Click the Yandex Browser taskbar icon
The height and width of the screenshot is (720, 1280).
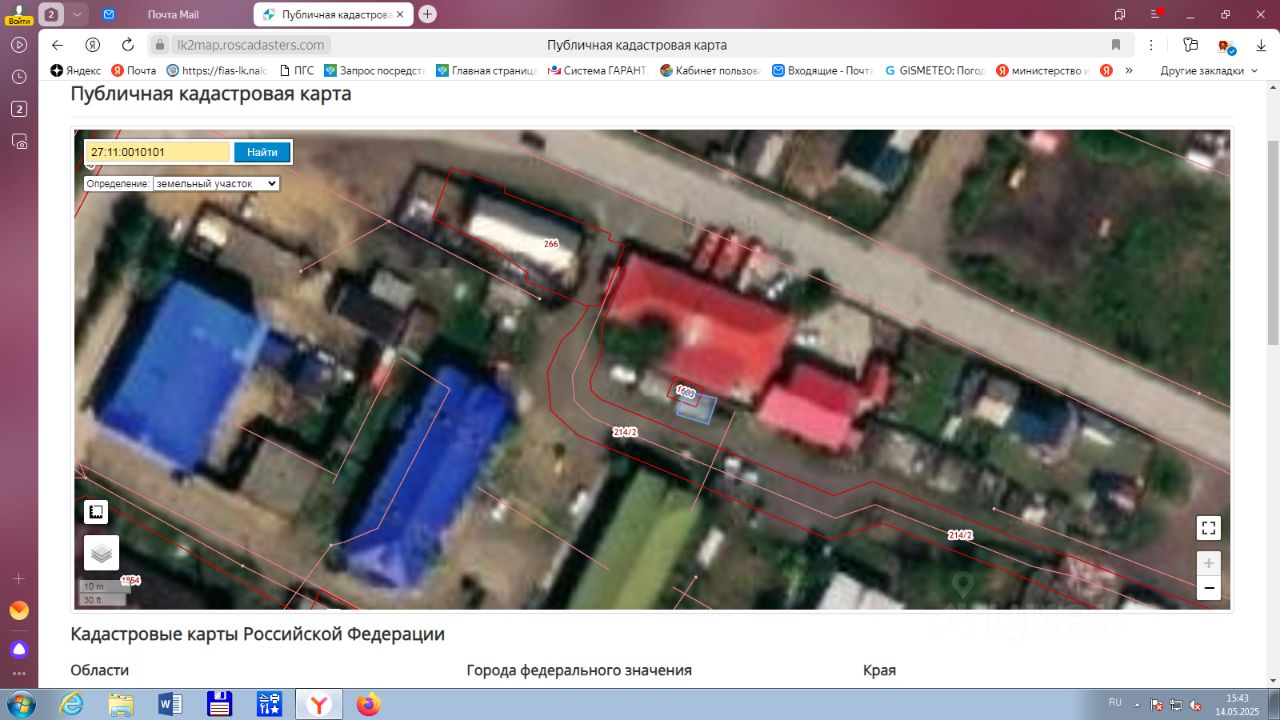pyautogui.click(x=319, y=704)
